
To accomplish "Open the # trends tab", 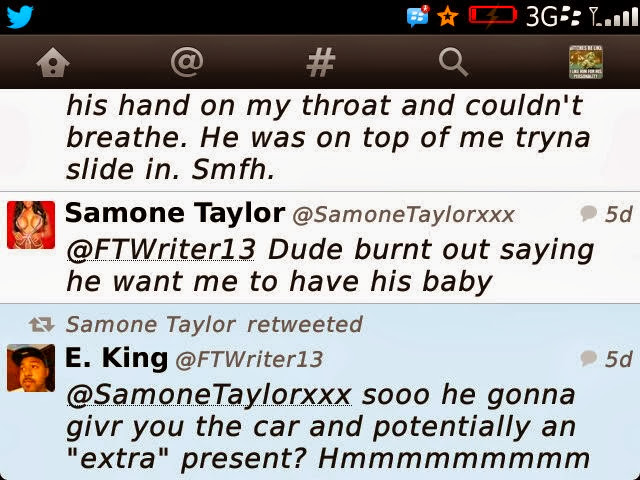I will tap(321, 62).
